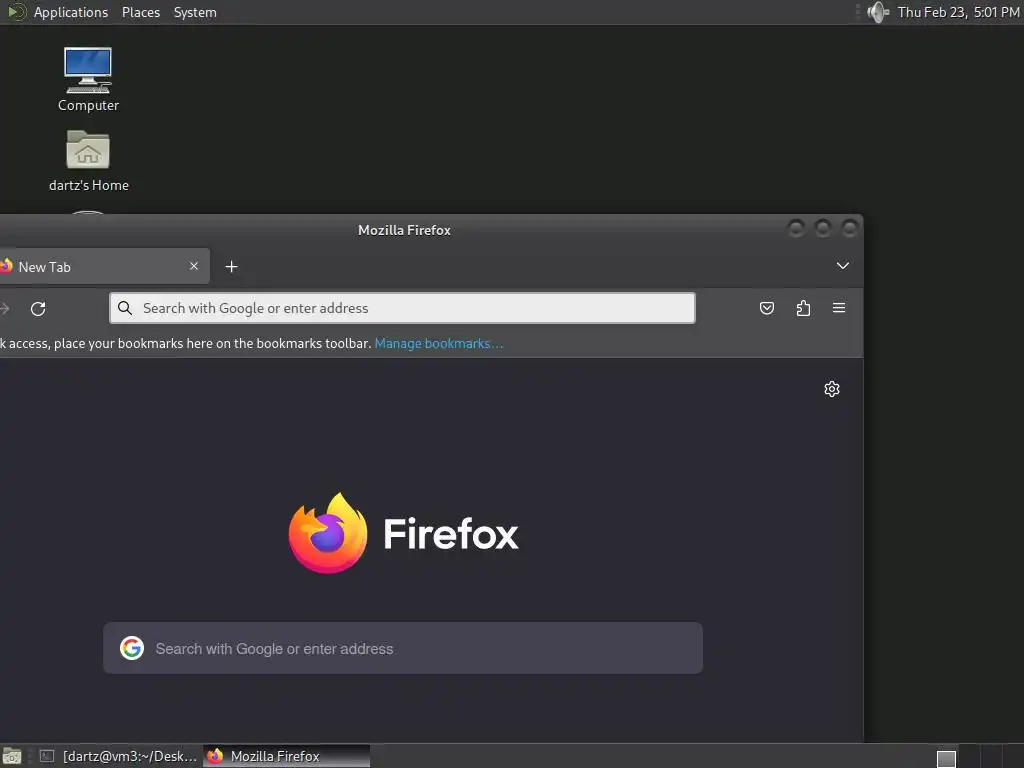
Task: Open the Extensions puzzle icon
Action: click(x=803, y=308)
